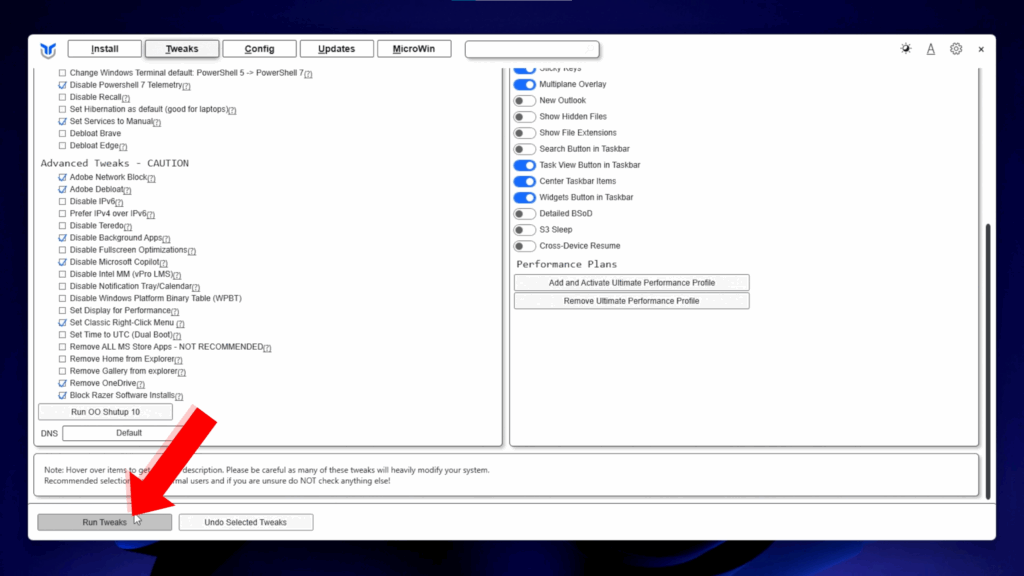Click Undo Selected Tweaks
Screen dimensions: 1024x576
pyautogui.click(x=246, y=522)
